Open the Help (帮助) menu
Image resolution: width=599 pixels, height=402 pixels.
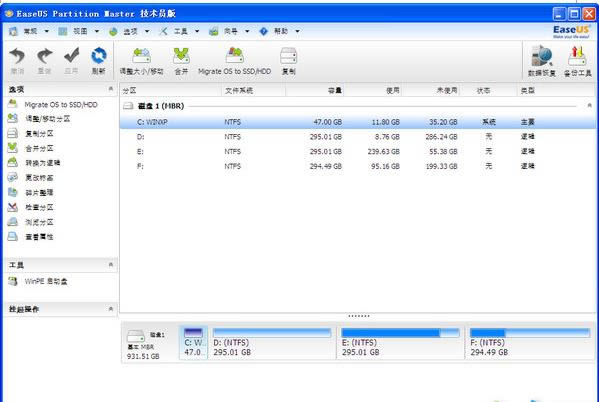pyautogui.click(x=279, y=31)
